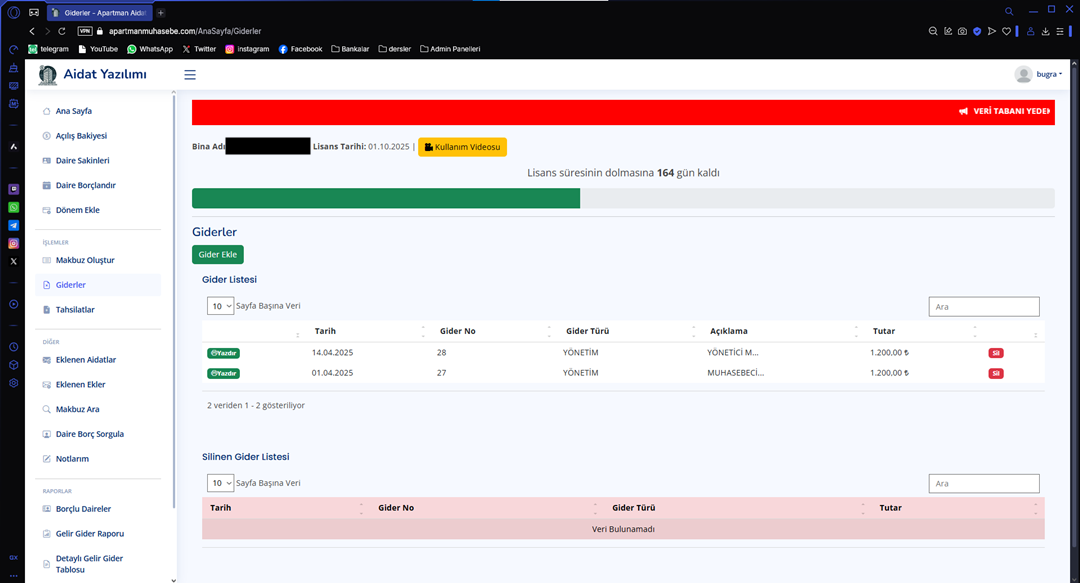Click the yellow Kullanım Videosu button
The height and width of the screenshot is (583, 1080).
tap(462, 147)
